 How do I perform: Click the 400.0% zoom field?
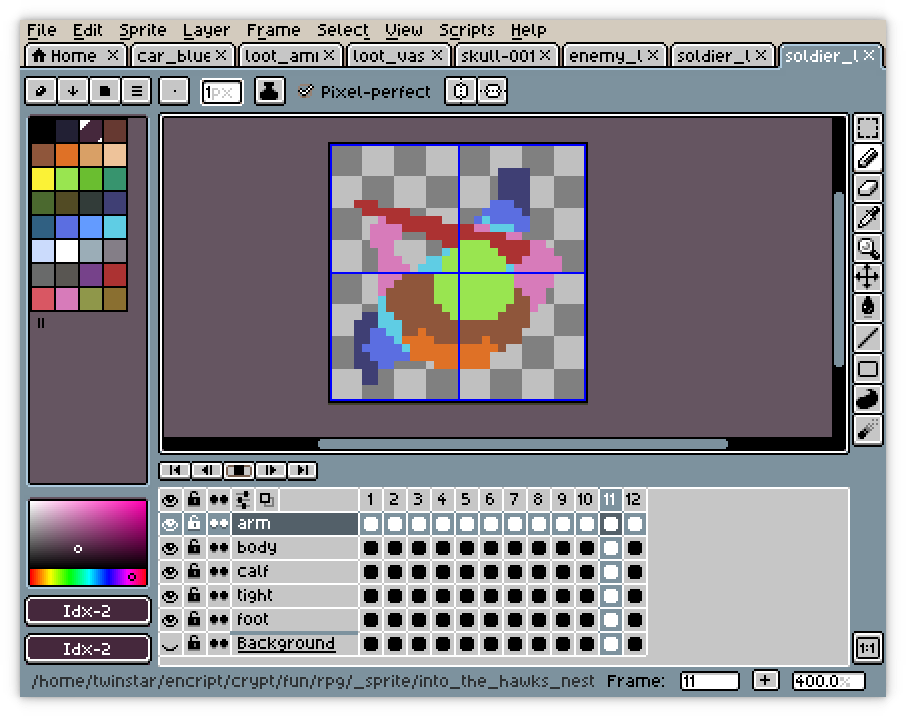(x=828, y=681)
